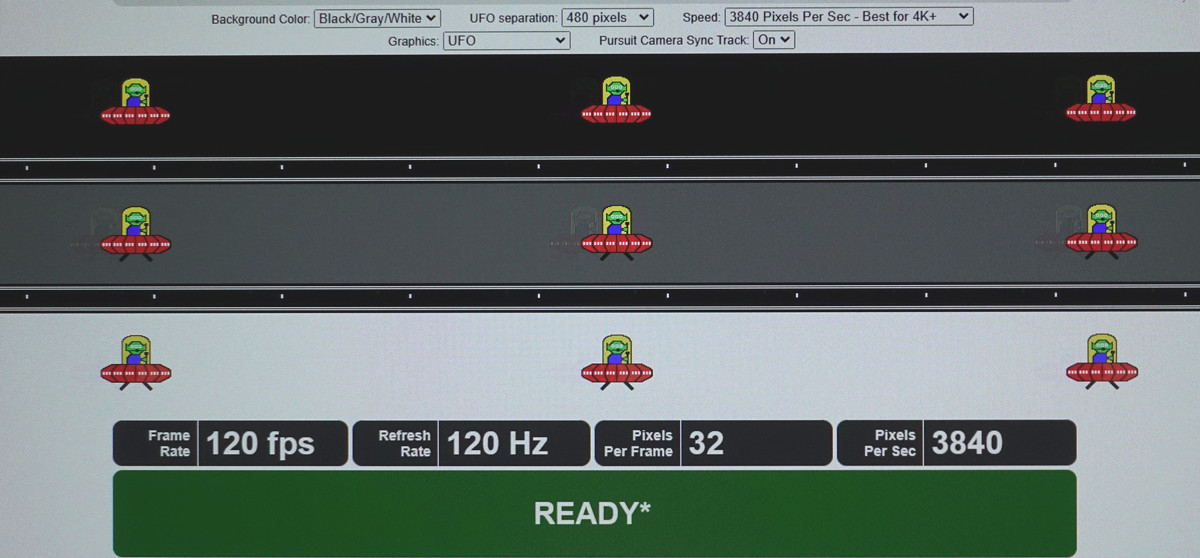Click the 'Pixels Per Frame' label
Image resolution: width=1200 pixels, height=558 pixels.
pyautogui.click(x=638, y=443)
